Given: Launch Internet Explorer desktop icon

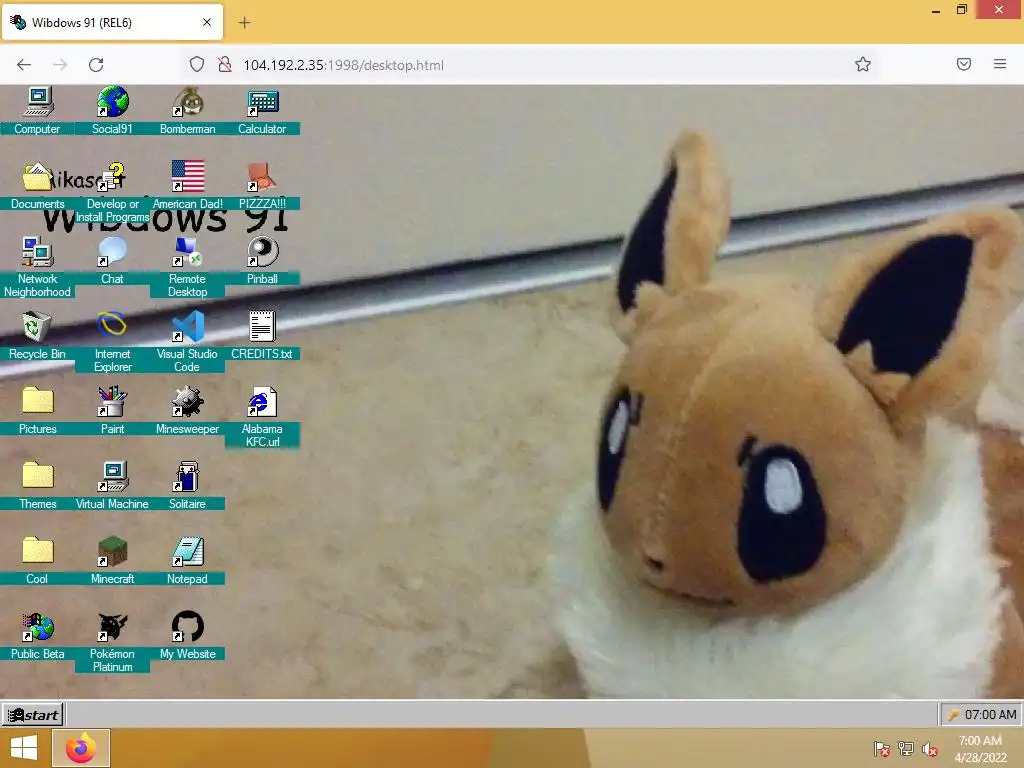Looking at the screenshot, I should [x=112, y=342].
